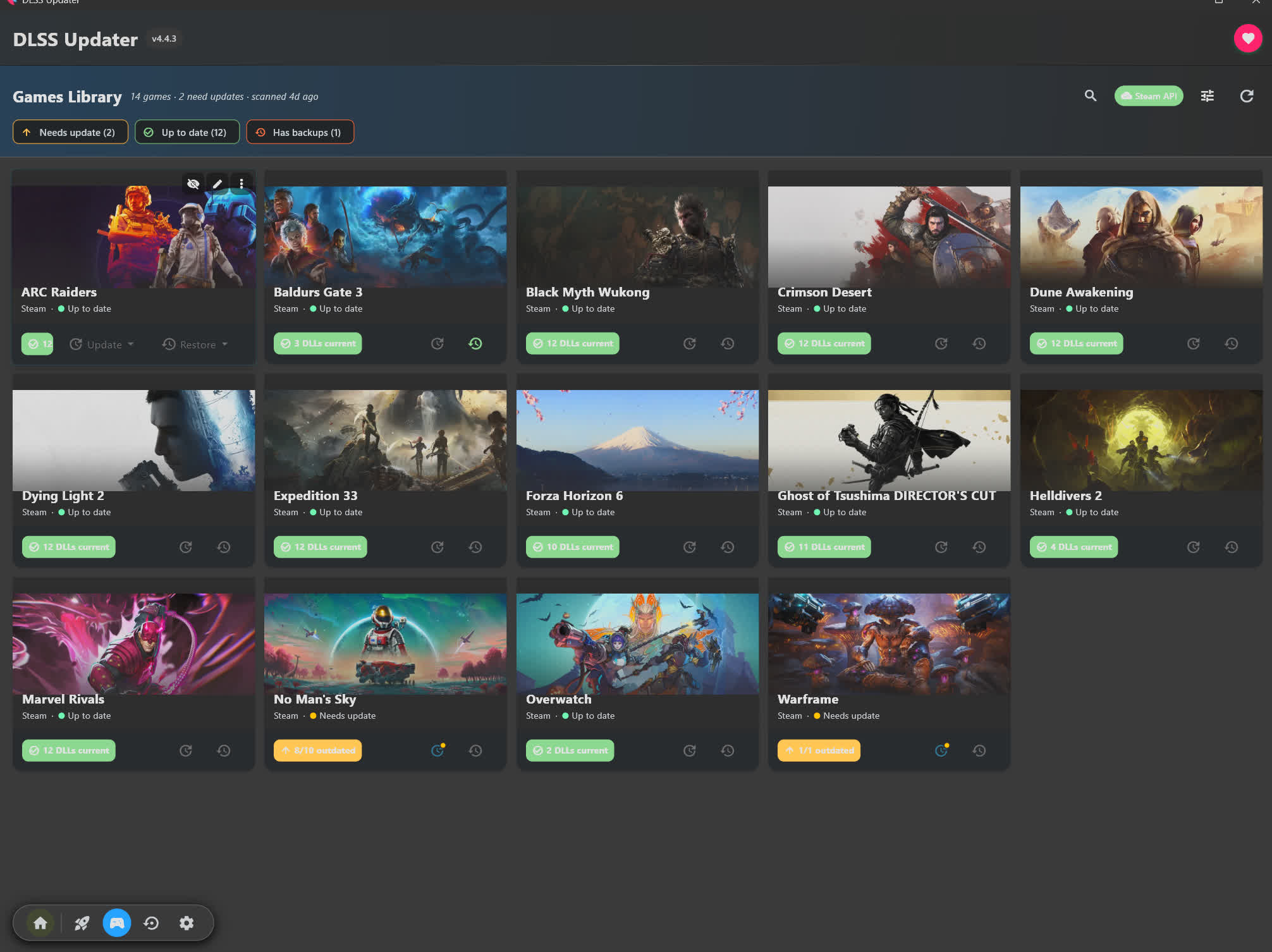Click Black Myth Wukong update icon
Screen dimensions: 1272x952
click(690, 344)
